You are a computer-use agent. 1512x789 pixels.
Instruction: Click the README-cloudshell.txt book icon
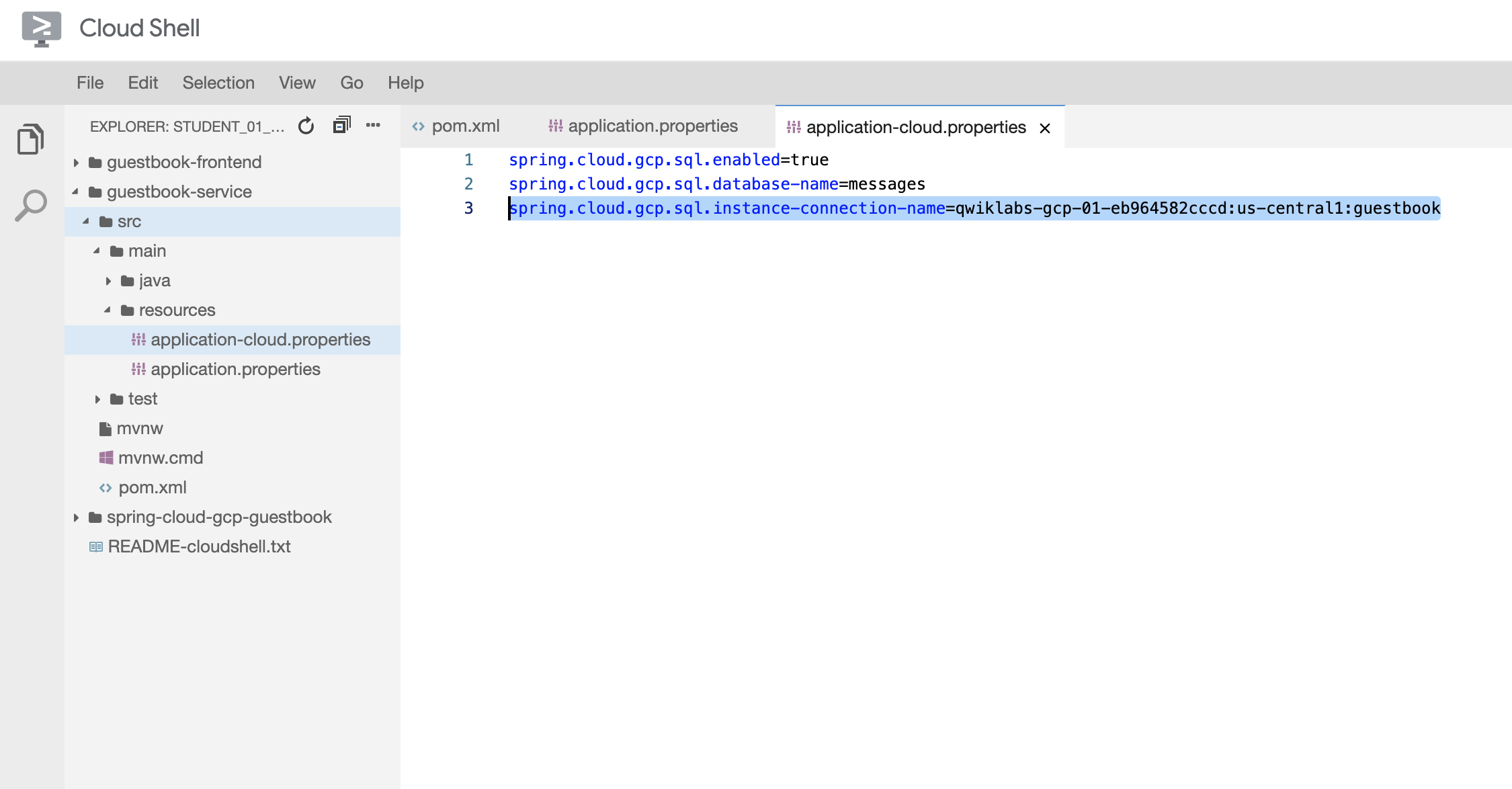[x=96, y=547]
